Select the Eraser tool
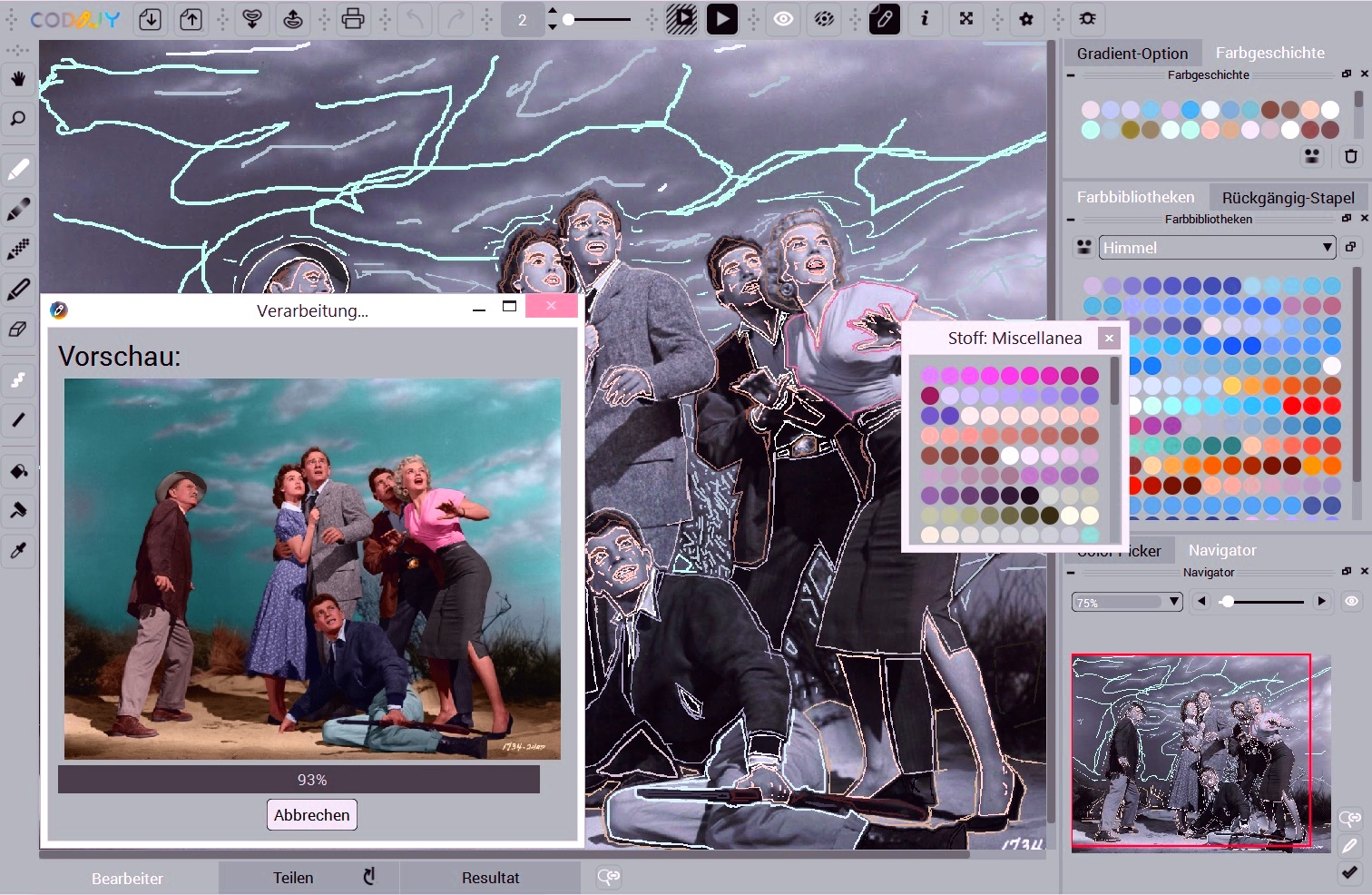The height and width of the screenshot is (895, 1372). click(x=18, y=329)
